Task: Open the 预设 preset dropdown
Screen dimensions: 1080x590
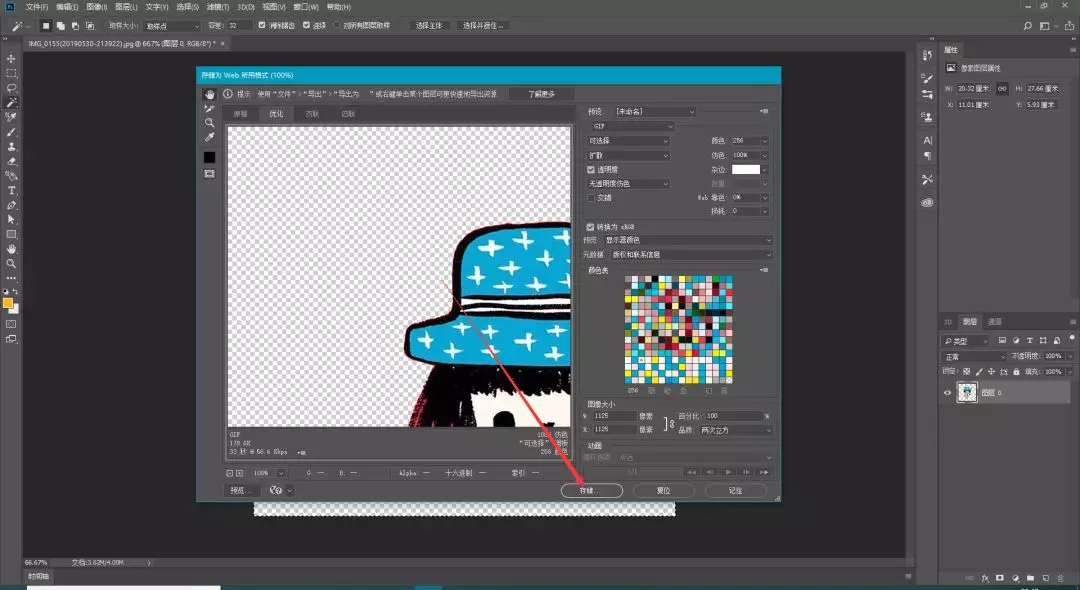Action: (x=655, y=112)
